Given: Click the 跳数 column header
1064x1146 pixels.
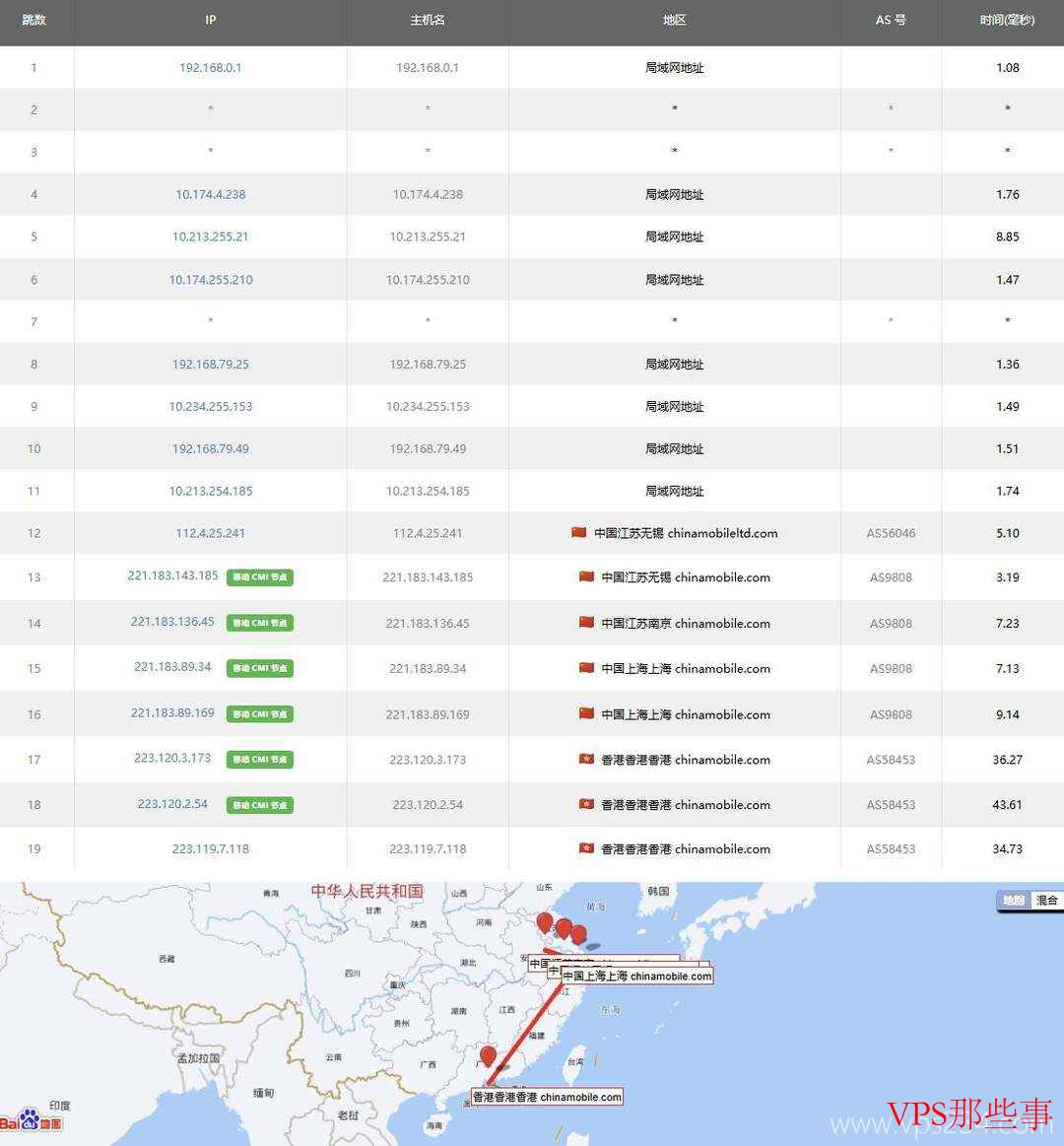Looking at the screenshot, I should (33, 21).
